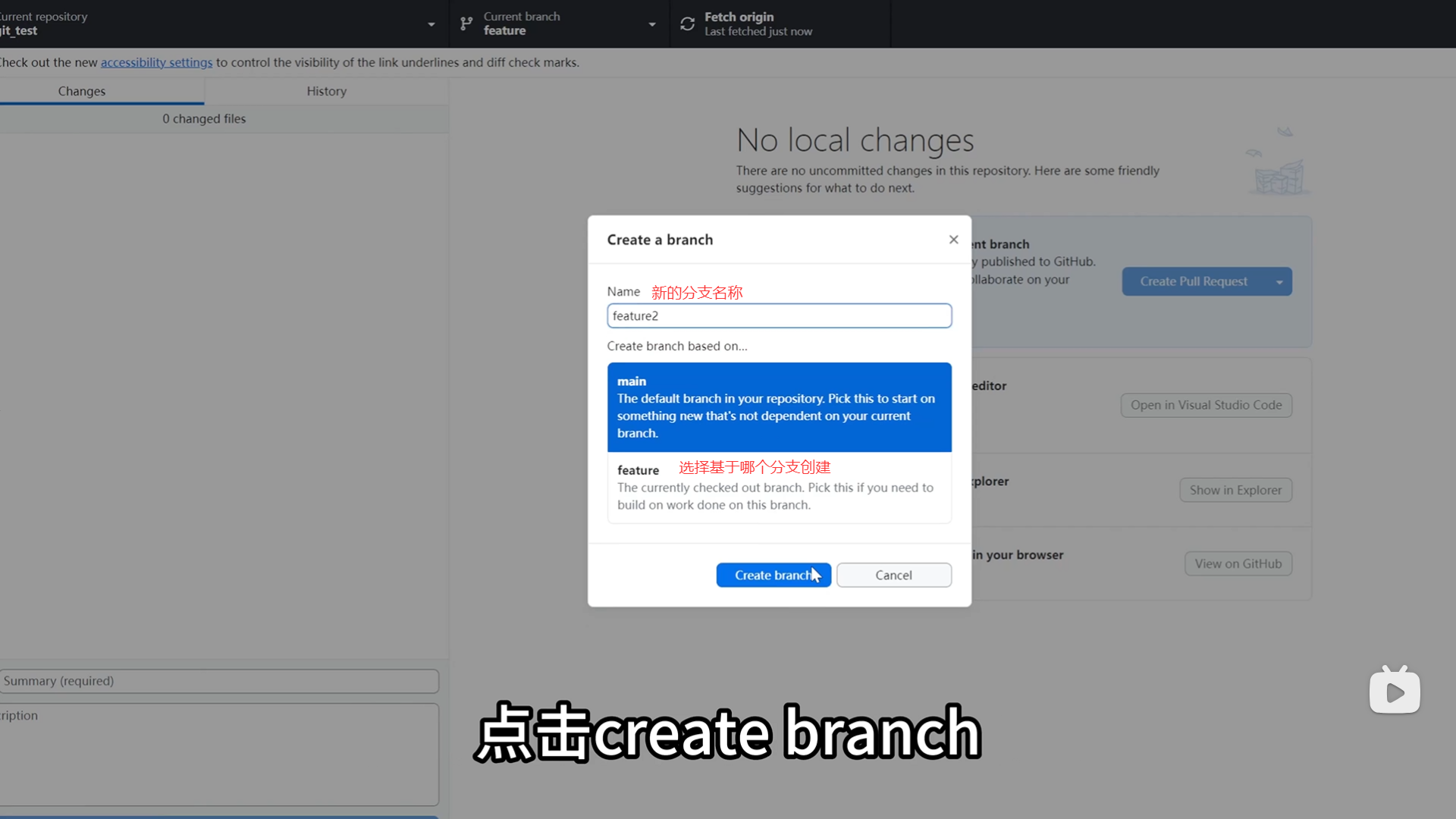Click the current branch git icon
1456x819 pixels.
click(x=466, y=24)
